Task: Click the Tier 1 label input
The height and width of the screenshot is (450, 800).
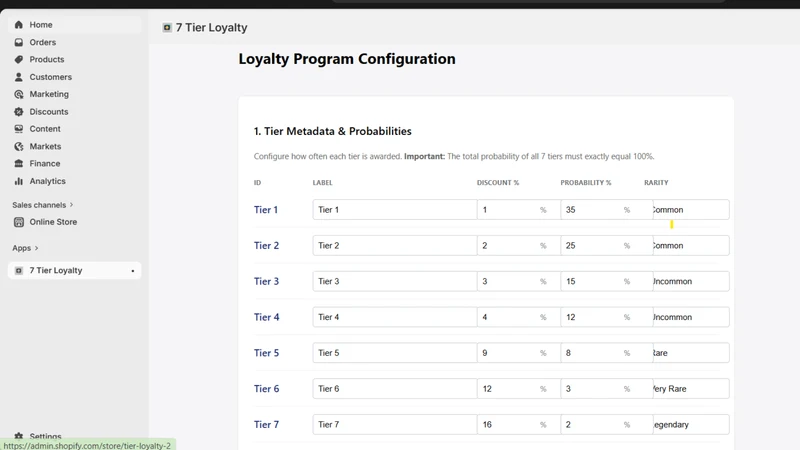Action: click(394, 210)
